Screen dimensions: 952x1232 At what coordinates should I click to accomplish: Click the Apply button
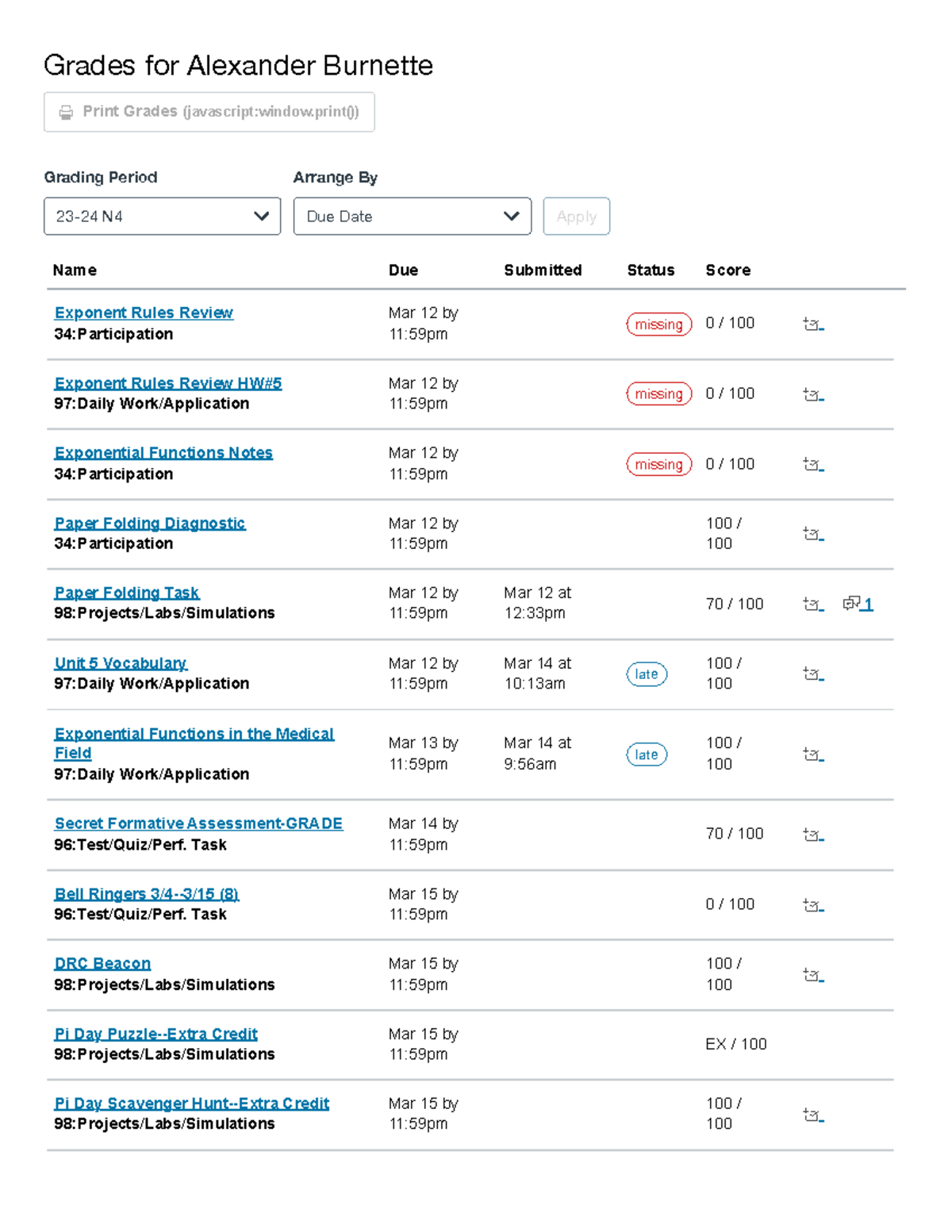[x=576, y=217]
